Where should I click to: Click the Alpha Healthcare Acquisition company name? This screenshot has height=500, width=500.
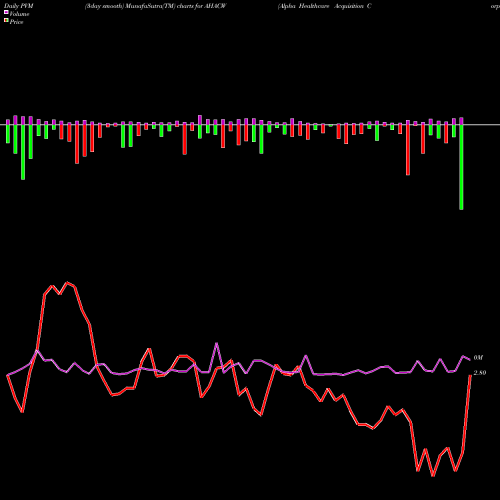[x=324, y=6]
